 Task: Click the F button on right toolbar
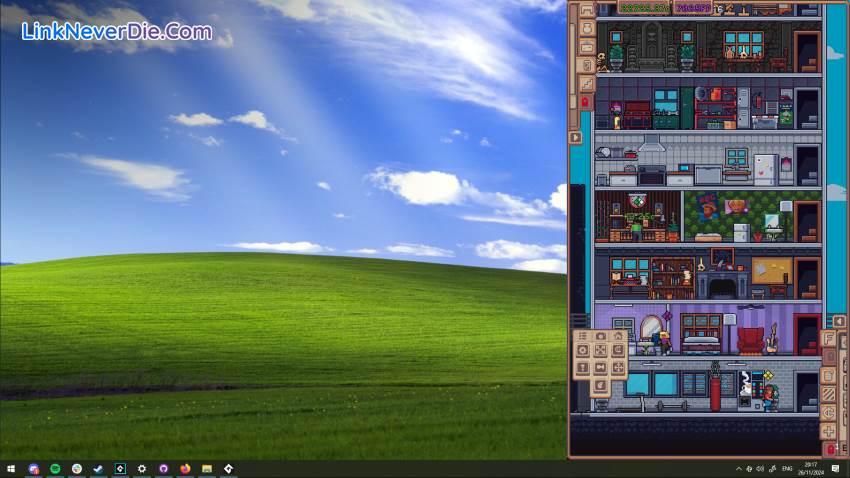click(x=828, y=339)
